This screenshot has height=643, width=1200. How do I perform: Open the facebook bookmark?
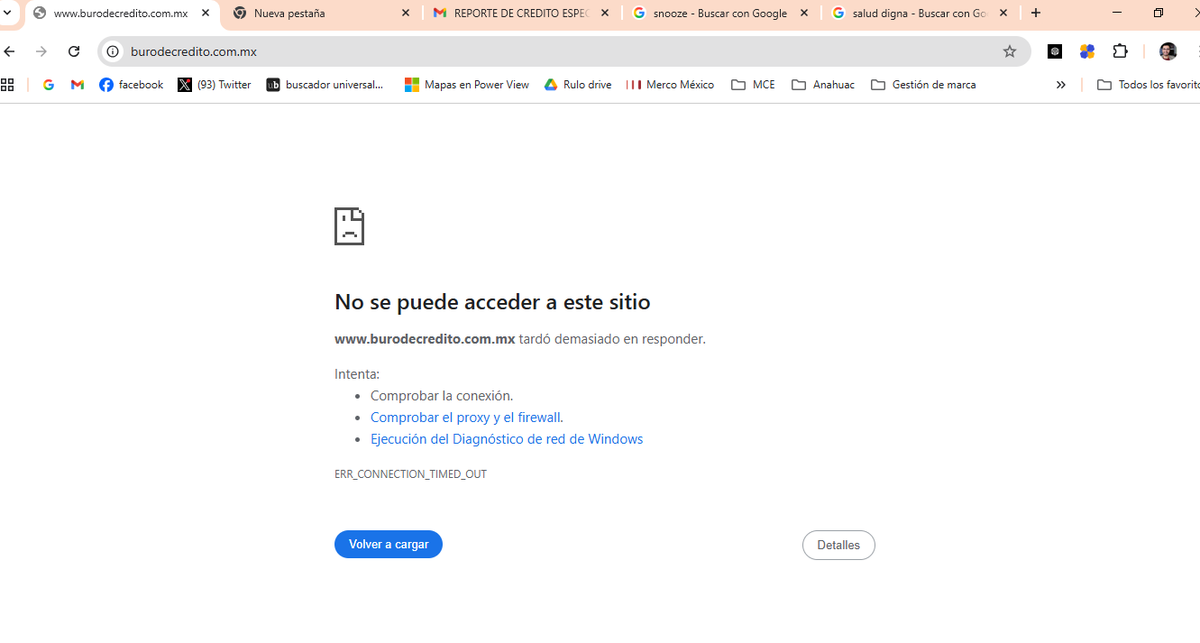[x=131, y=85]
